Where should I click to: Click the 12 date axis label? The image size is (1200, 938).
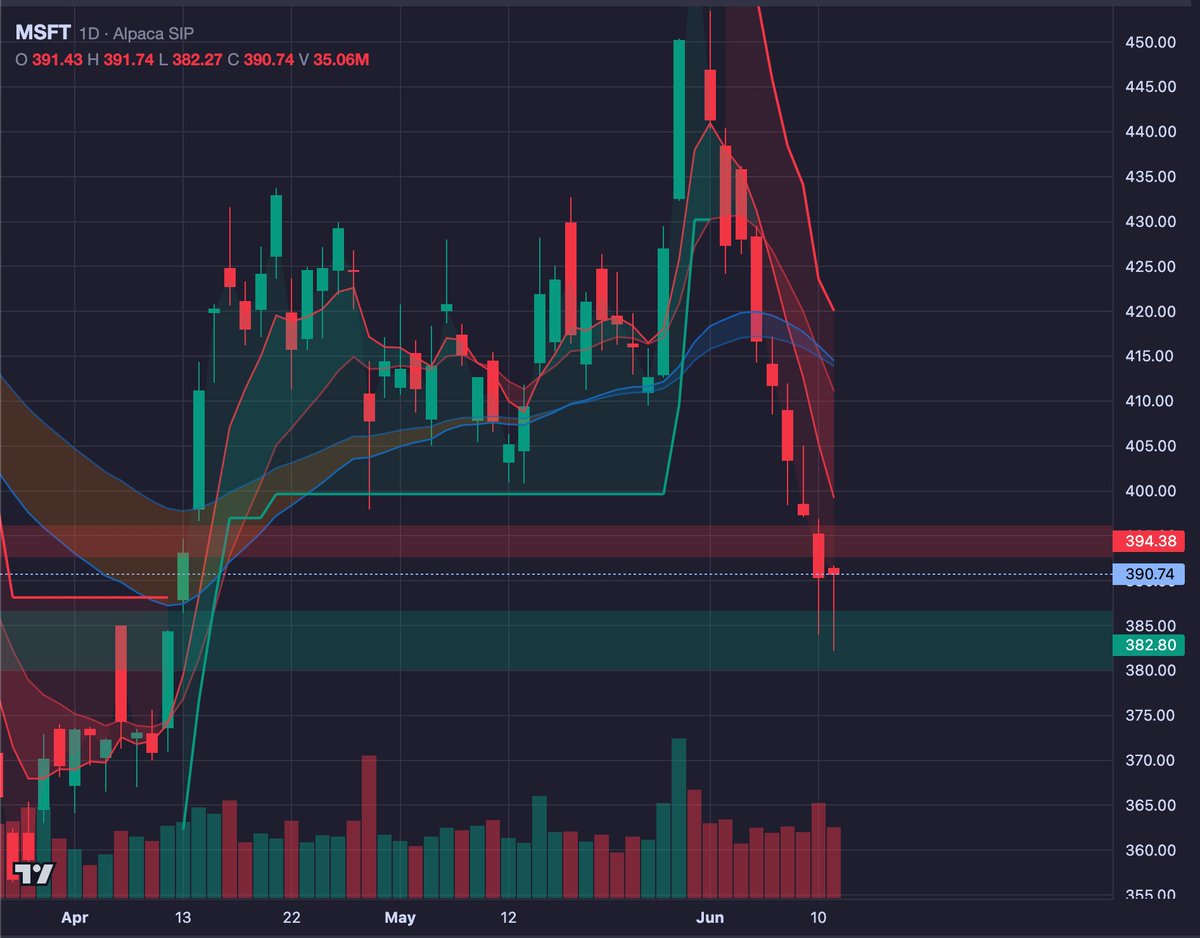pyautogui.click(x=508, y=917)
